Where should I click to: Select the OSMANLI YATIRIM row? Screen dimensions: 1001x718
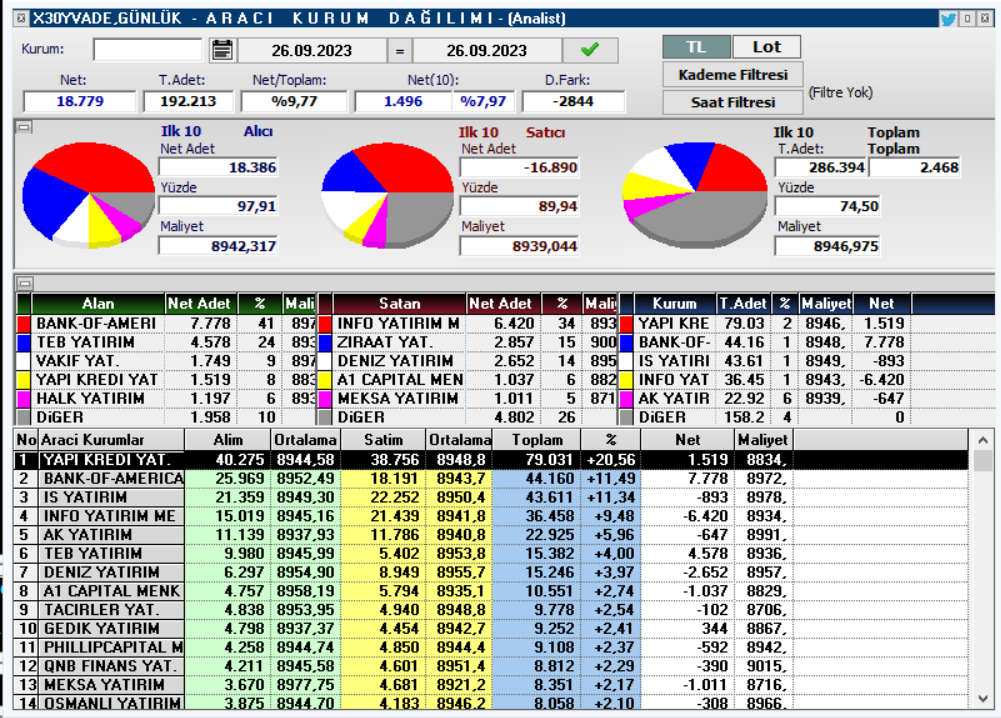(x=490, y=703)
